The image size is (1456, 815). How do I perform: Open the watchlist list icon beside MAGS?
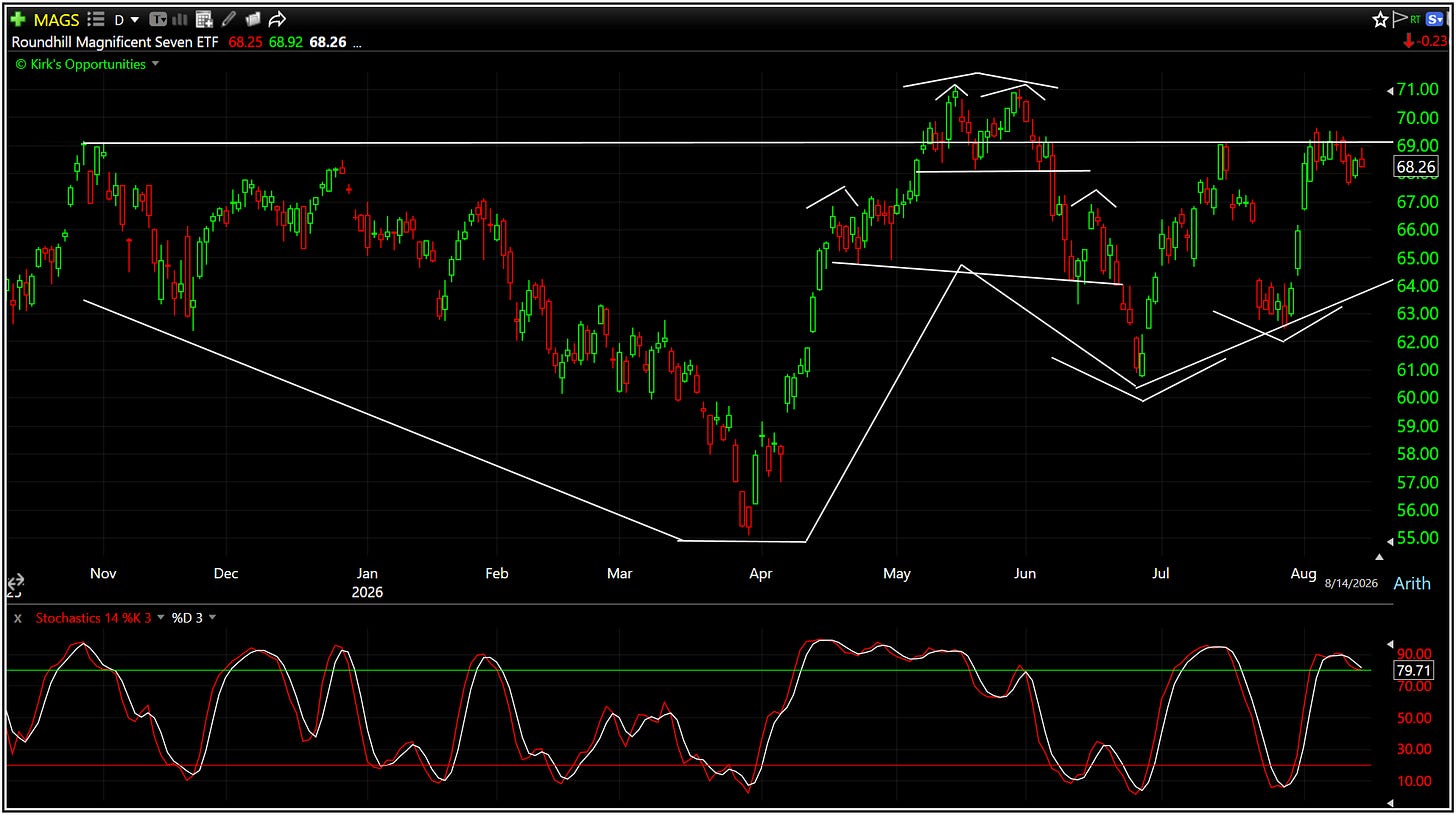pos(96,19)
